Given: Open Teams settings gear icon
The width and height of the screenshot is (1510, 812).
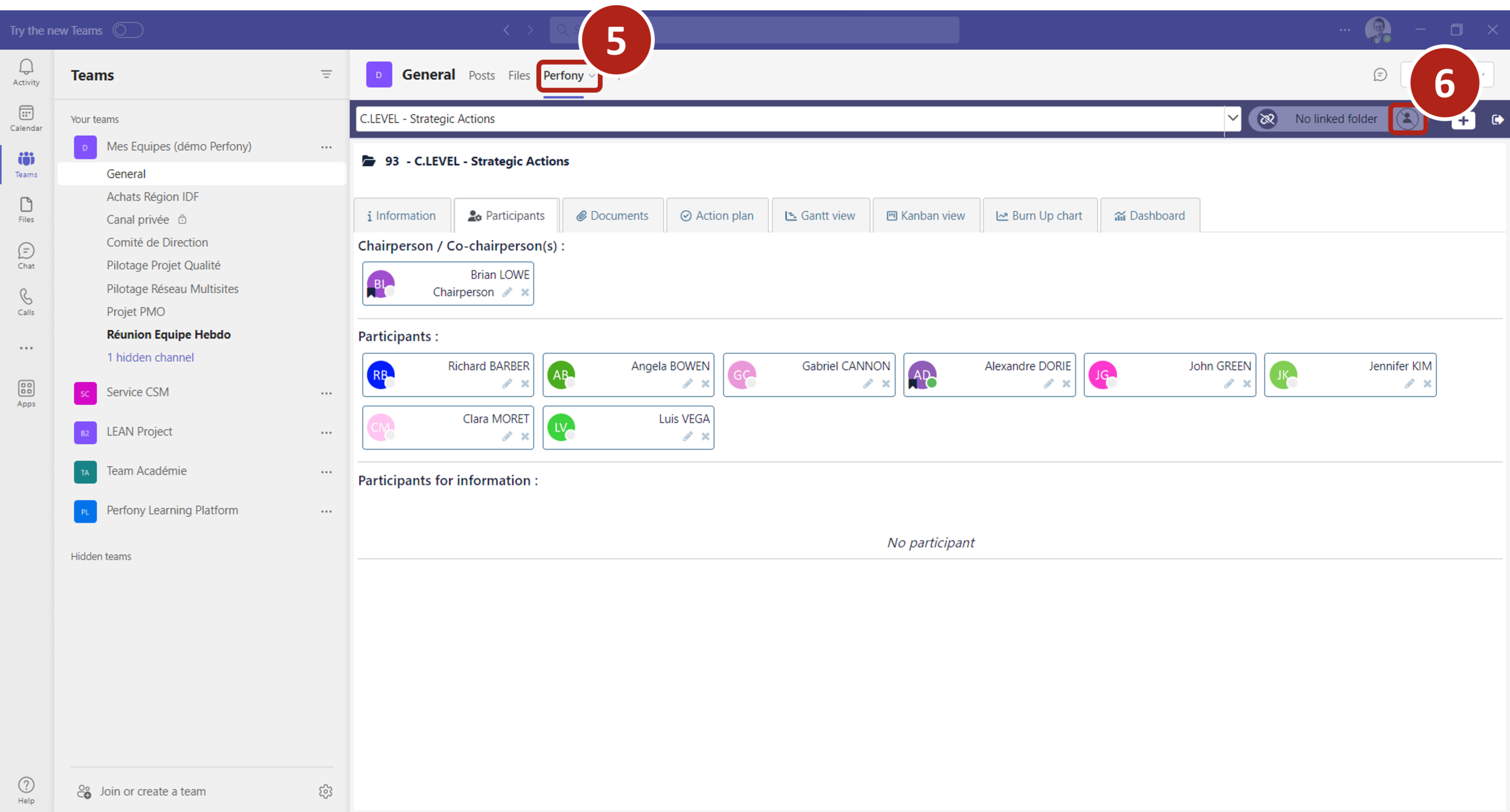Looking at the screenshot, I should (325, 792).
